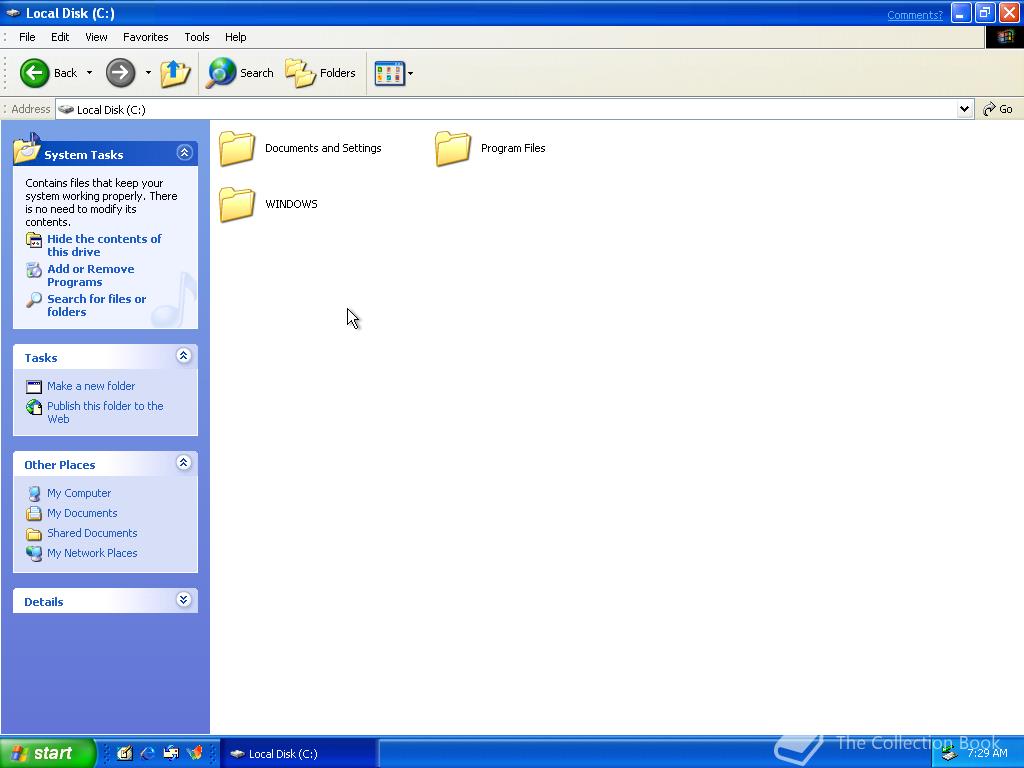Open My Computer from Other Places

69,493
